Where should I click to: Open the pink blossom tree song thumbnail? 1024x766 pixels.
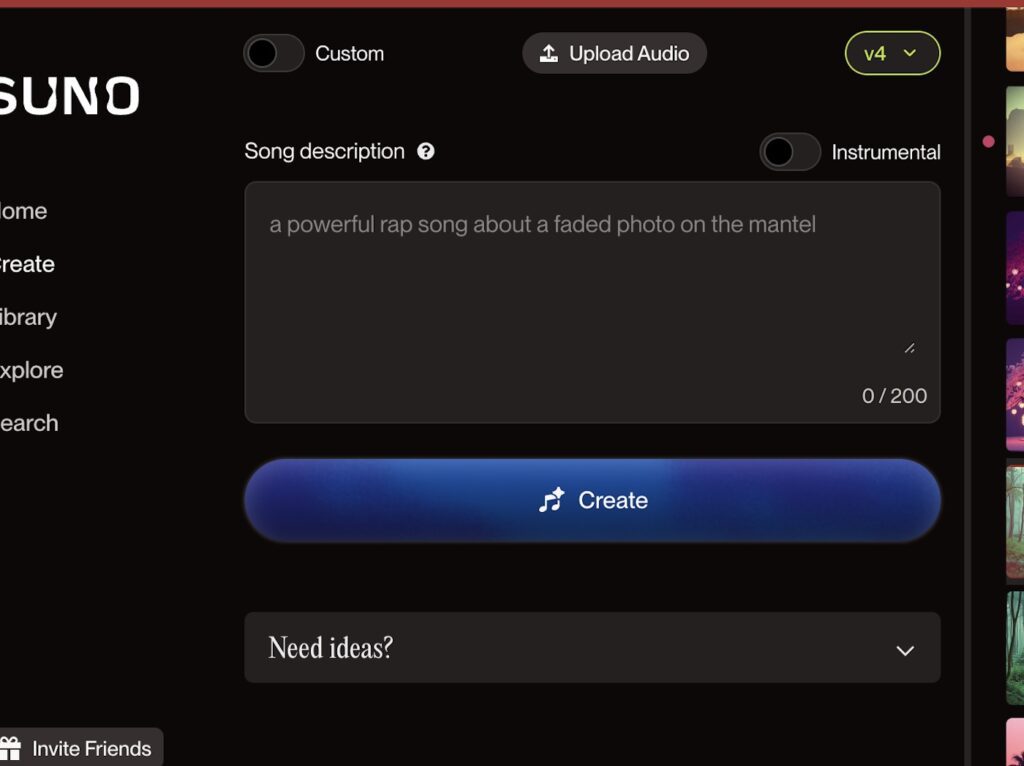tap(1015, 395)
